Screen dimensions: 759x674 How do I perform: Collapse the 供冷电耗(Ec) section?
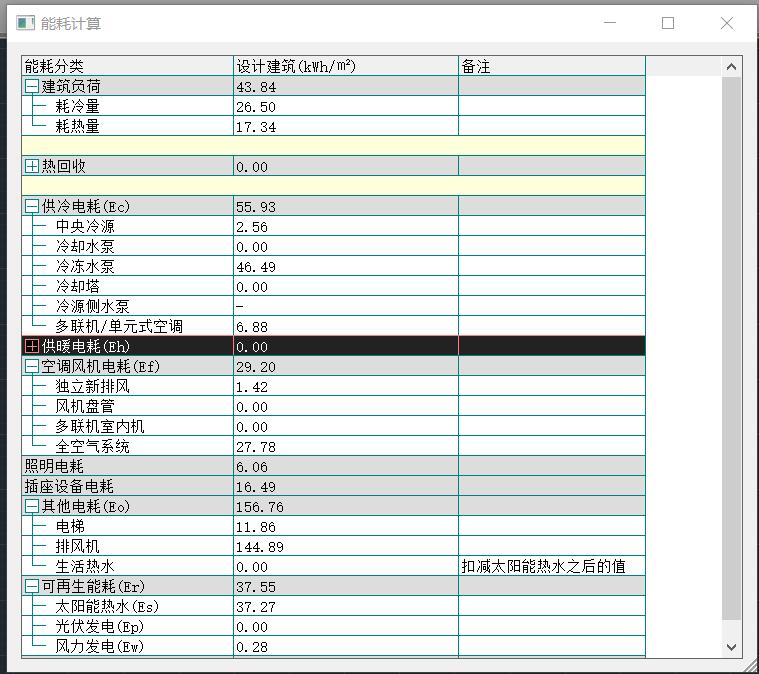(32, 207)
